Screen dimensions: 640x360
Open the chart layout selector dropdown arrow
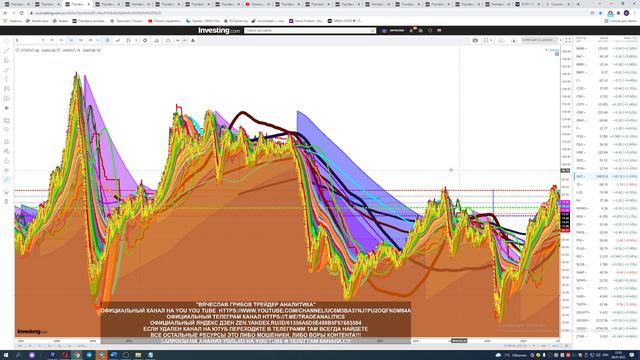tap(491, 40)
